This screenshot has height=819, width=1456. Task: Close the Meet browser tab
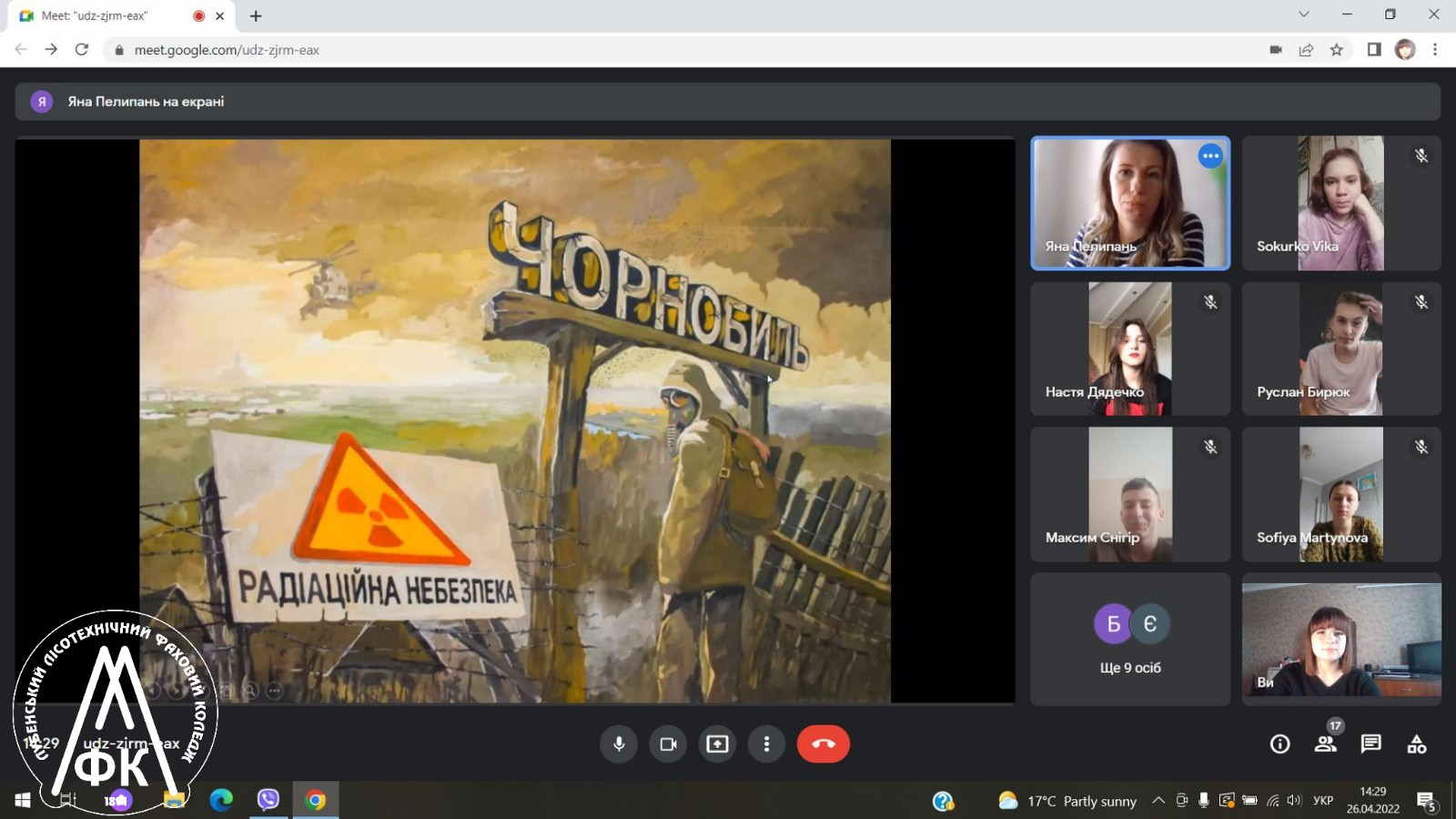tap(219, 16)
